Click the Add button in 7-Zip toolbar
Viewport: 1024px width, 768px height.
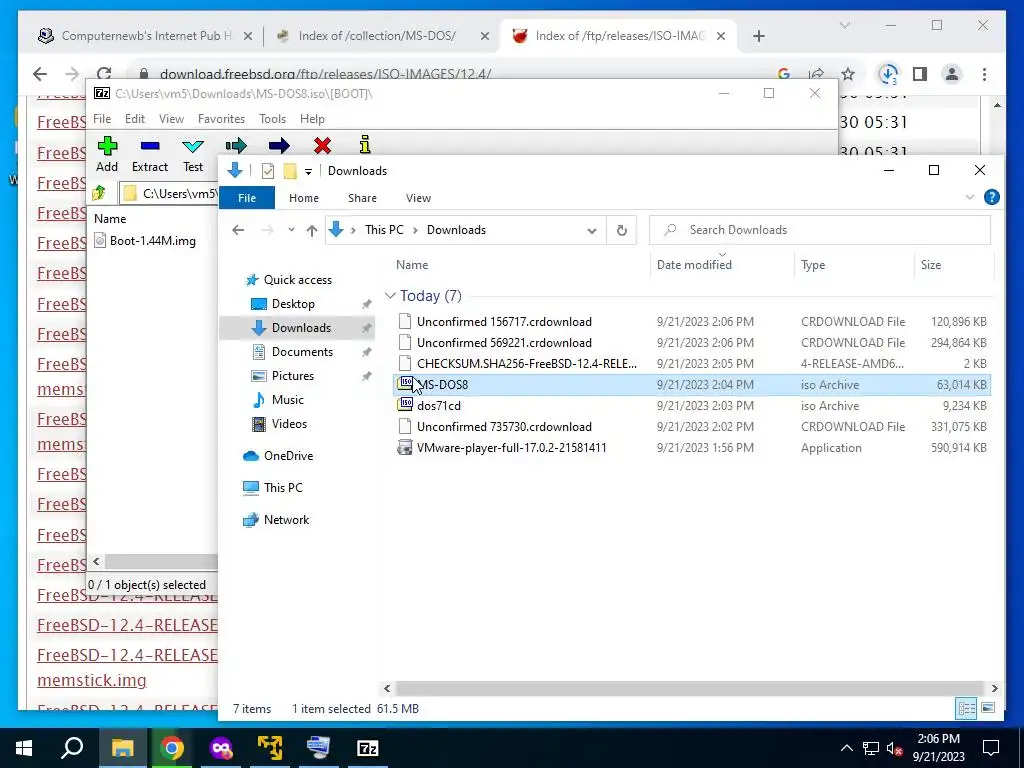pos(107,154)
